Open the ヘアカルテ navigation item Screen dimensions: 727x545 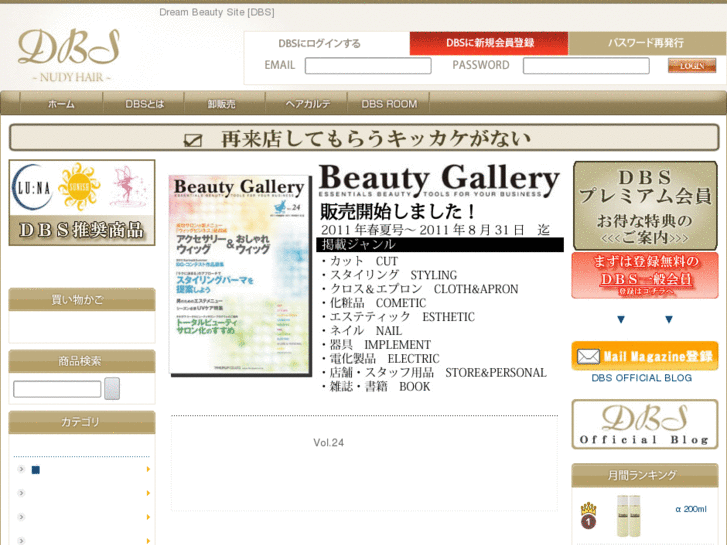click(x=308, y=104)
